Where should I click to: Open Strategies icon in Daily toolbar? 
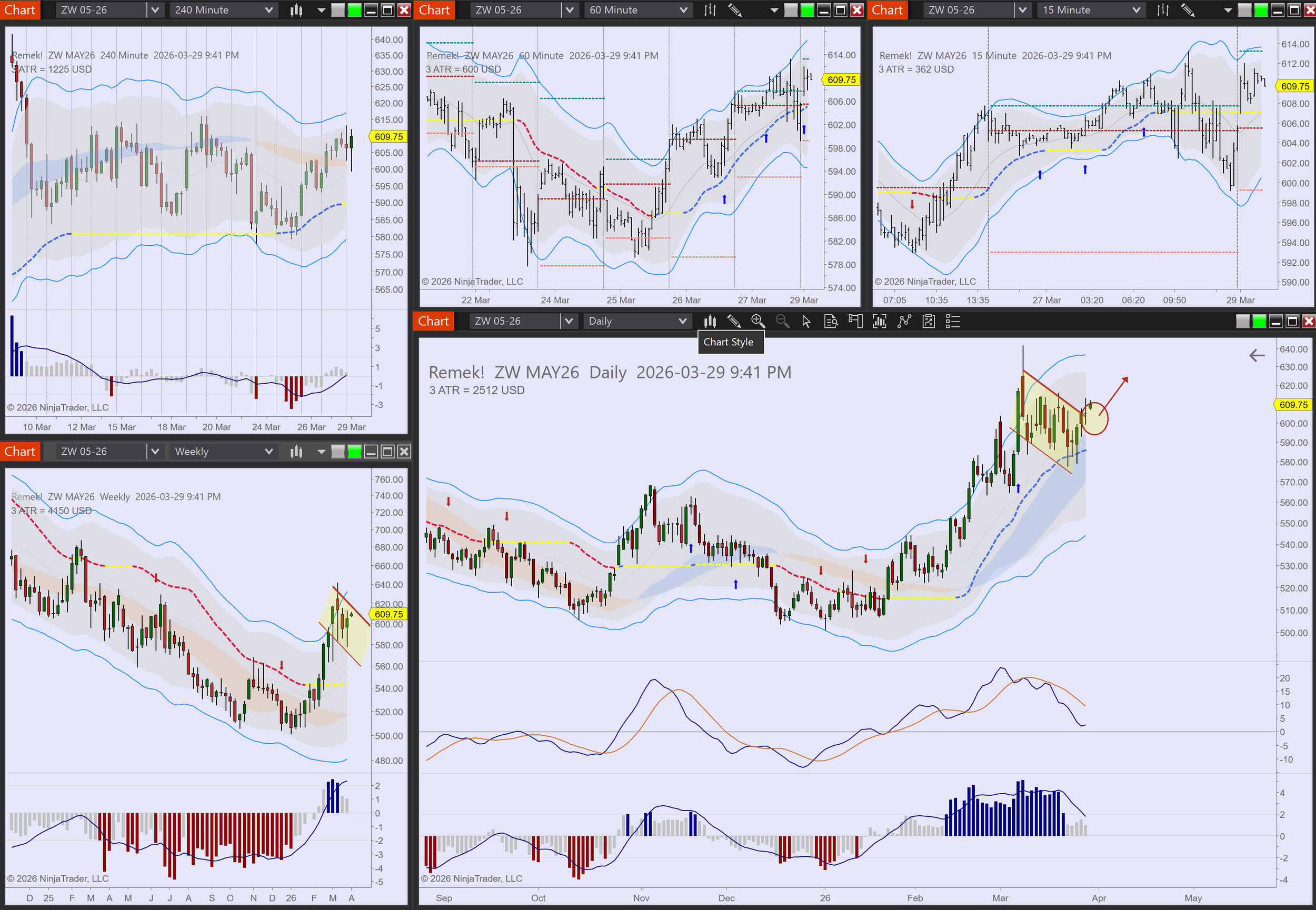click(929, 322)
